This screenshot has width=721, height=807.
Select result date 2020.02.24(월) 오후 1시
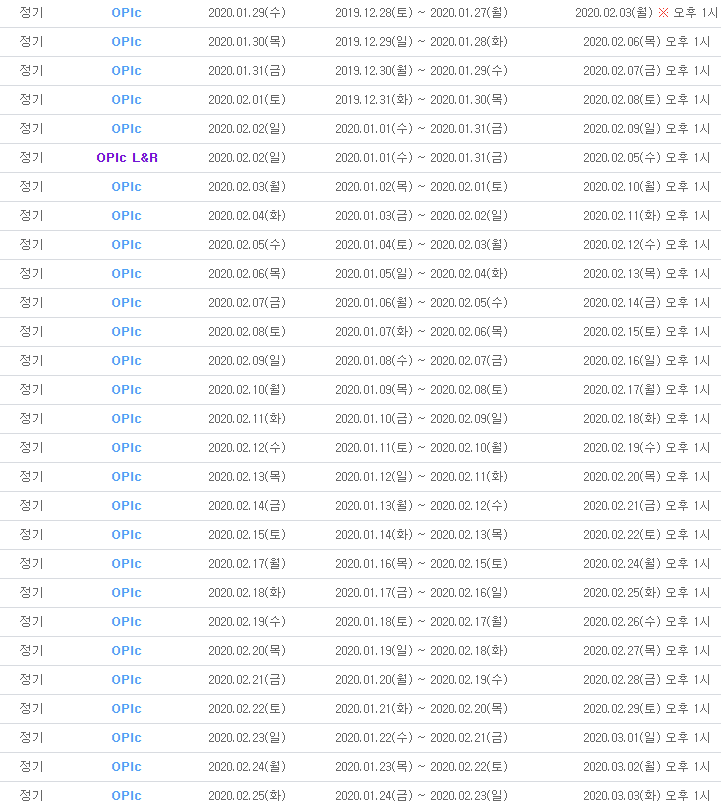(646, 563)
